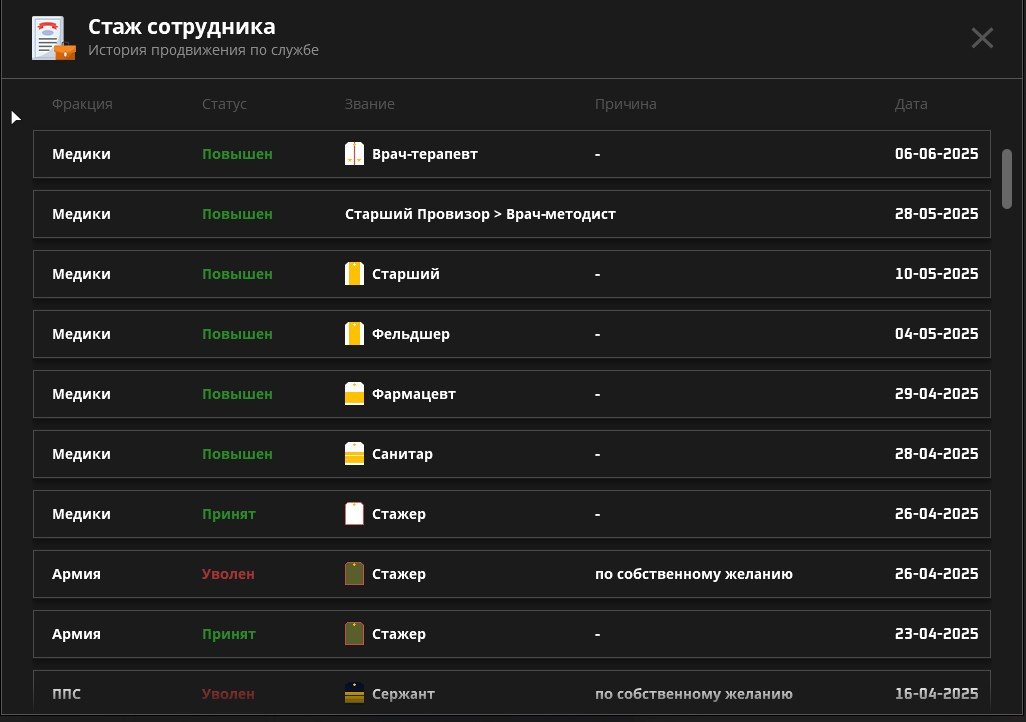The width and height of the screenshot is (1026, 722).
Task: Click the Дата column header
Action: [x=911, y=104]
